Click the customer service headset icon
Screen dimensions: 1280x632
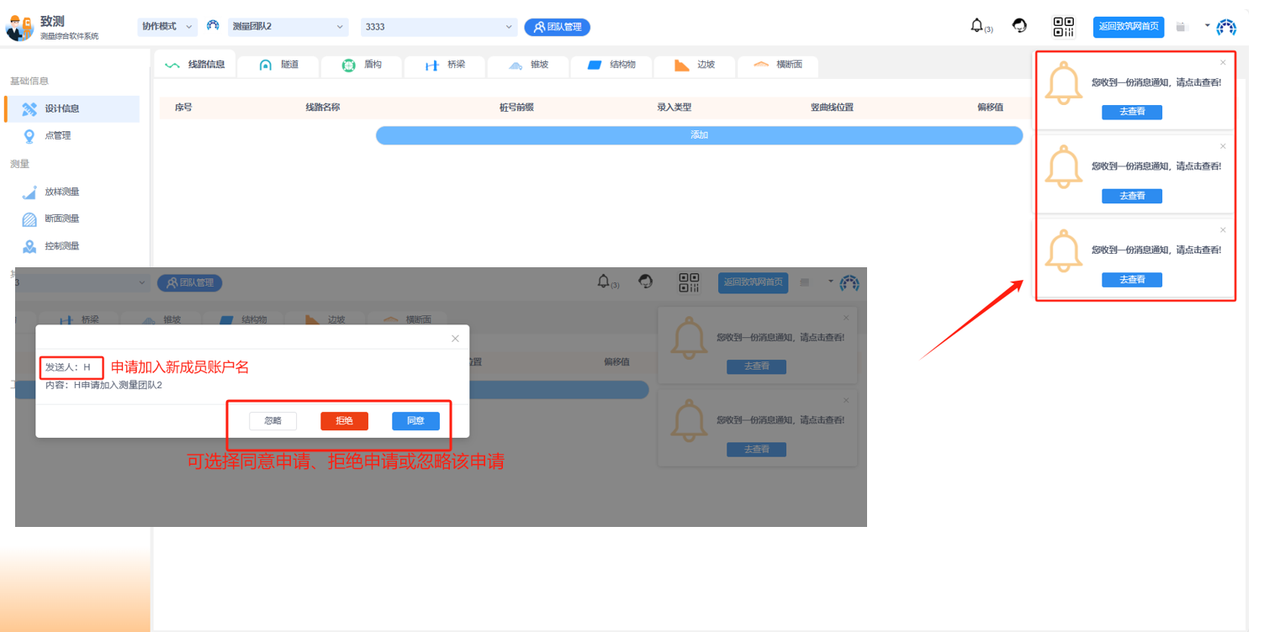pyautogui.click(x=1019, y=26)
